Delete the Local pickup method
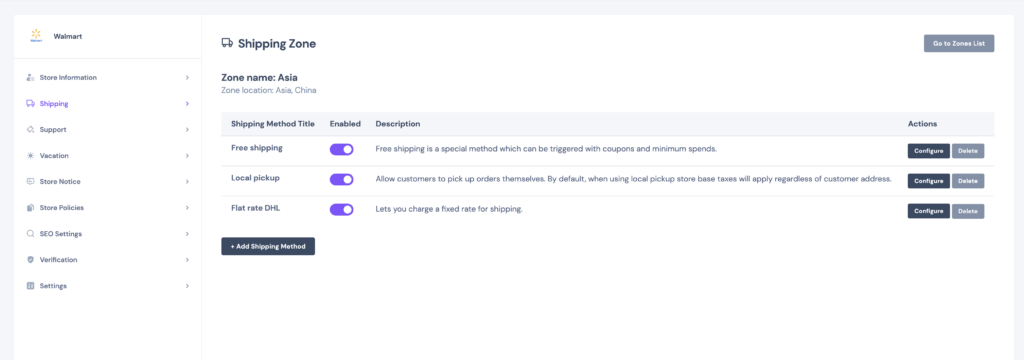This screenshot has width=1024, height=360. click(968, 181)
